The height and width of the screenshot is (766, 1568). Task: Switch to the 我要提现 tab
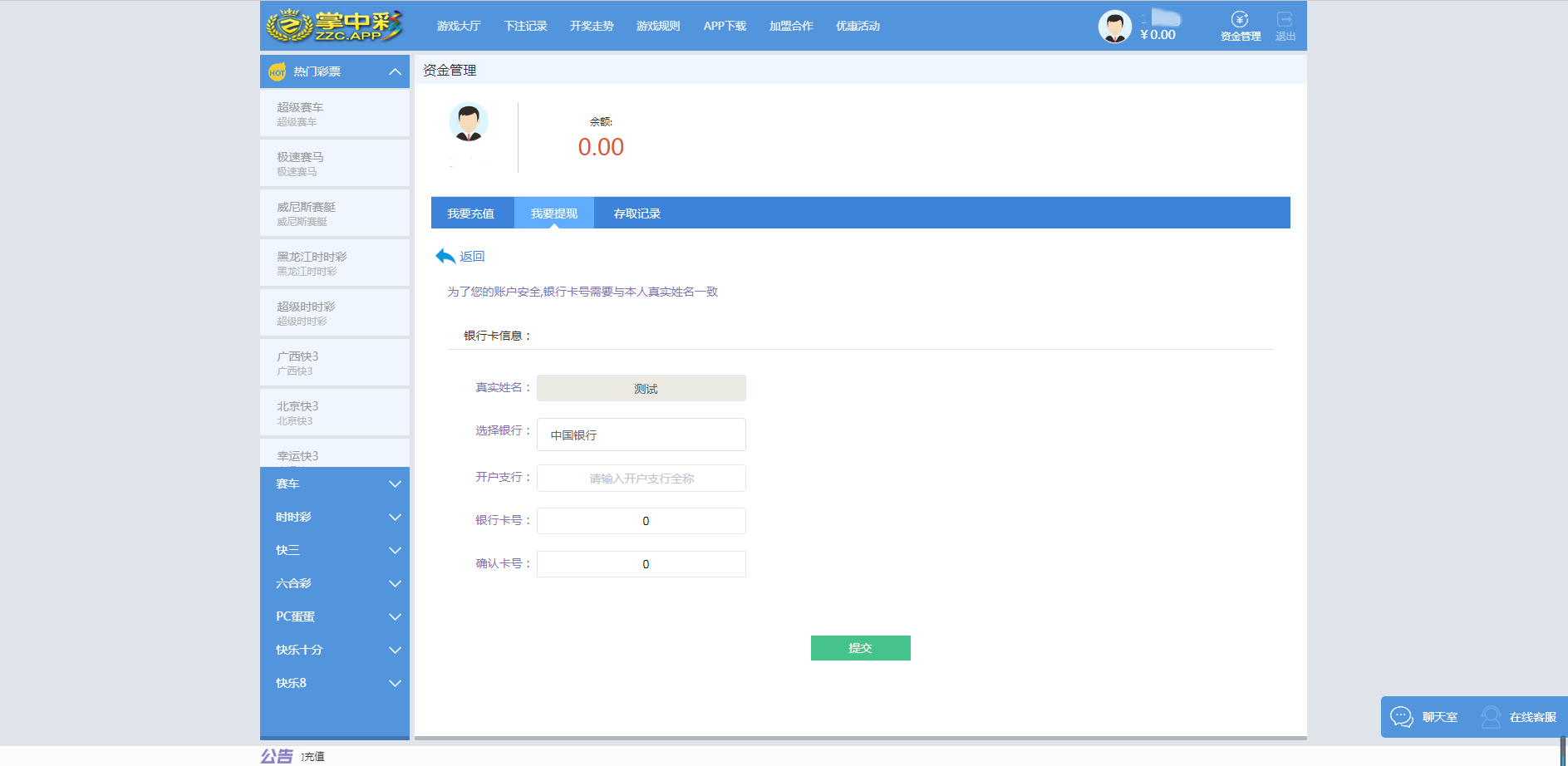pos(554,214)
